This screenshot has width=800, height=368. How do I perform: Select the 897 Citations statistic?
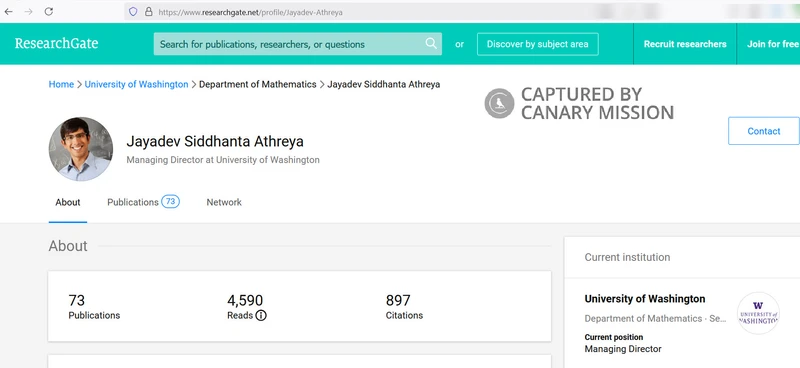[x=404, y=307]
